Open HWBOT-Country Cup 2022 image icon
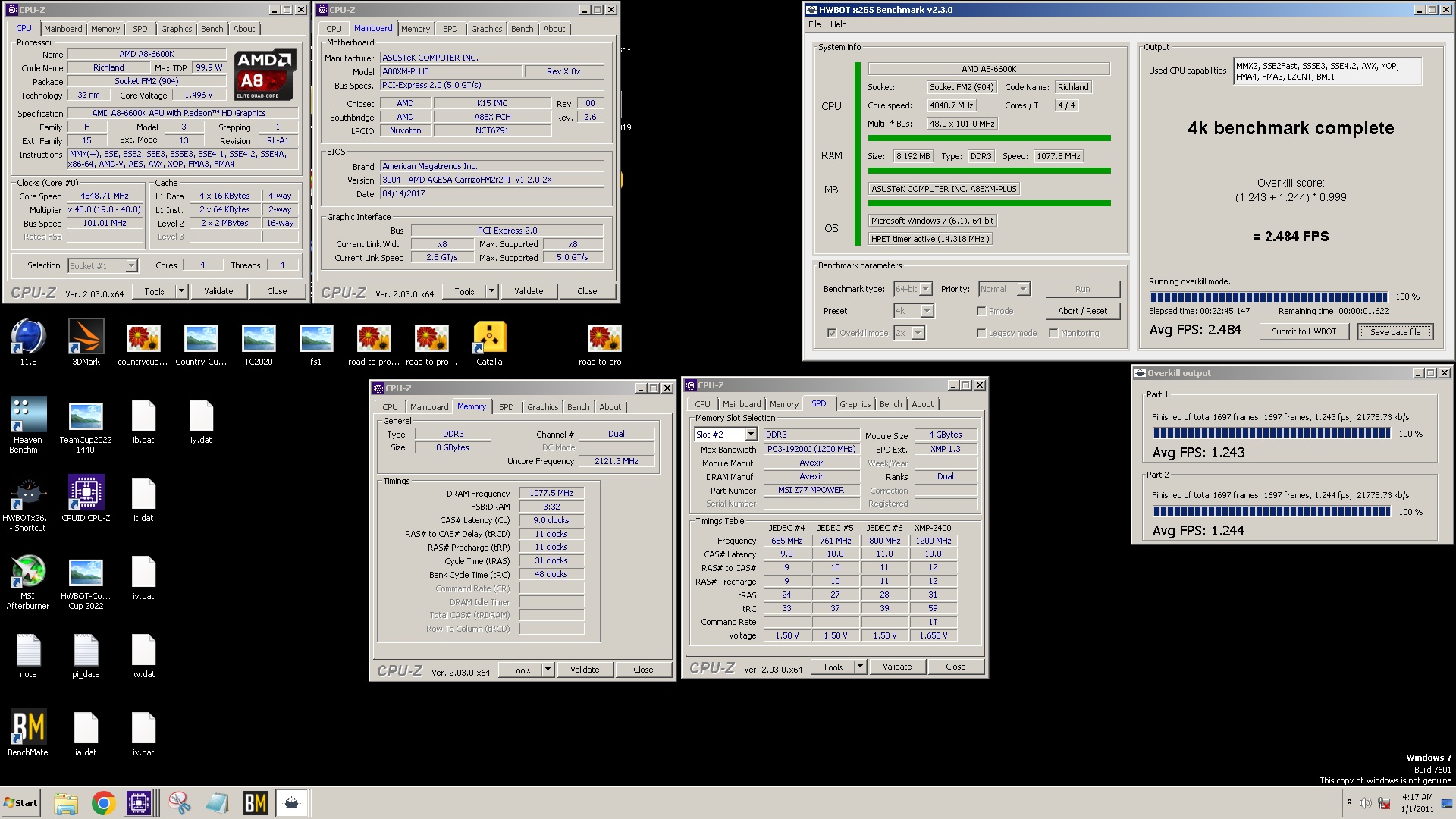The width and height of the screenshot is (1456, 819). pos(86,584)
